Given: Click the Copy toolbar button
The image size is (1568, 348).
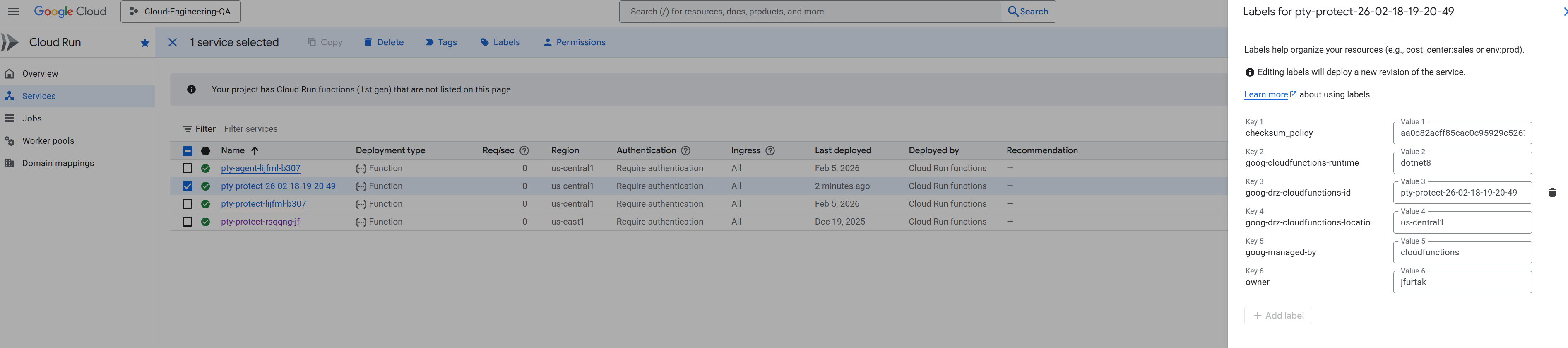Looking at the screenshot, I should click(325, 42).
